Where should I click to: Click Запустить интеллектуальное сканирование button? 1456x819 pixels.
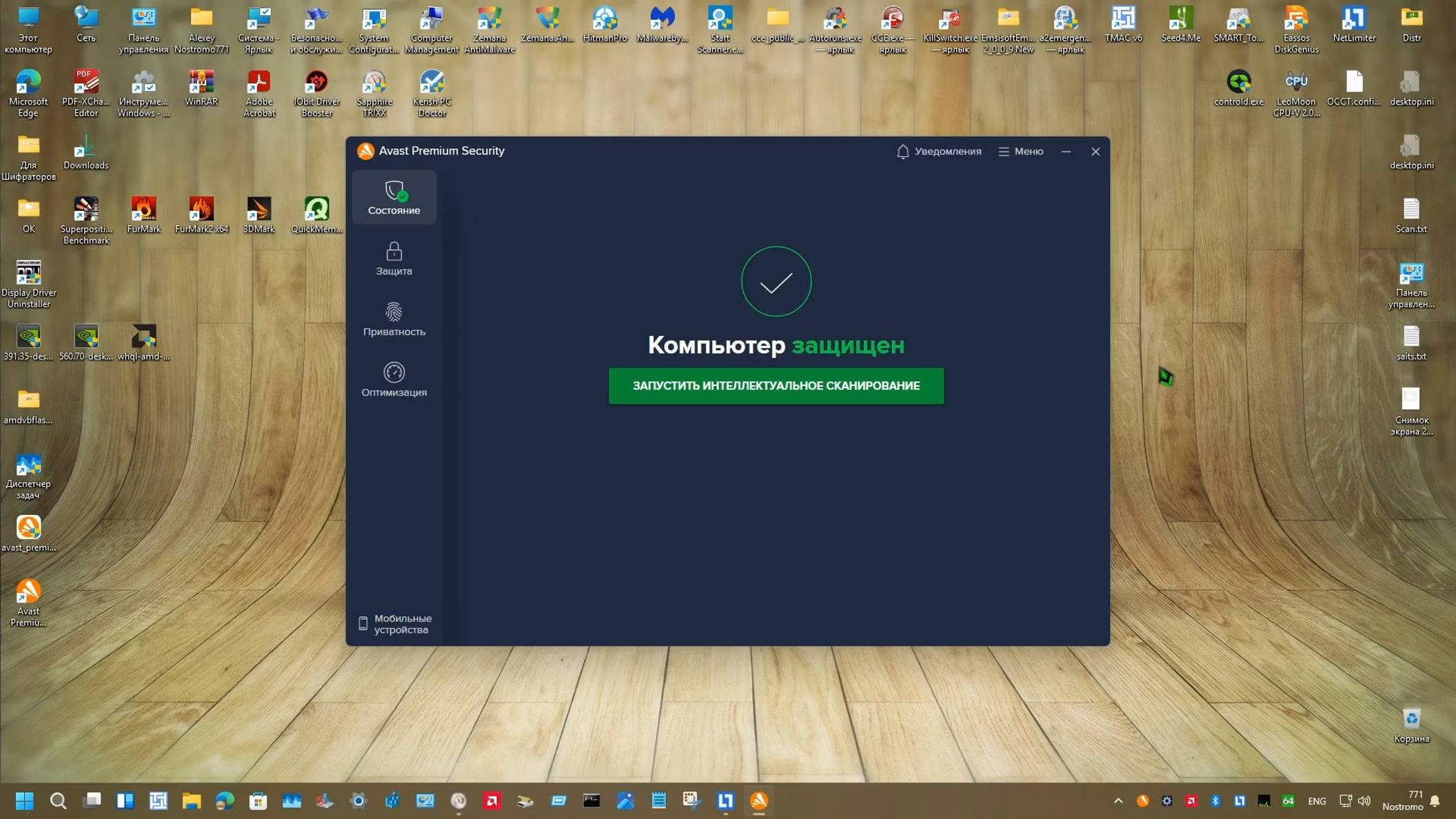point(776,386)
